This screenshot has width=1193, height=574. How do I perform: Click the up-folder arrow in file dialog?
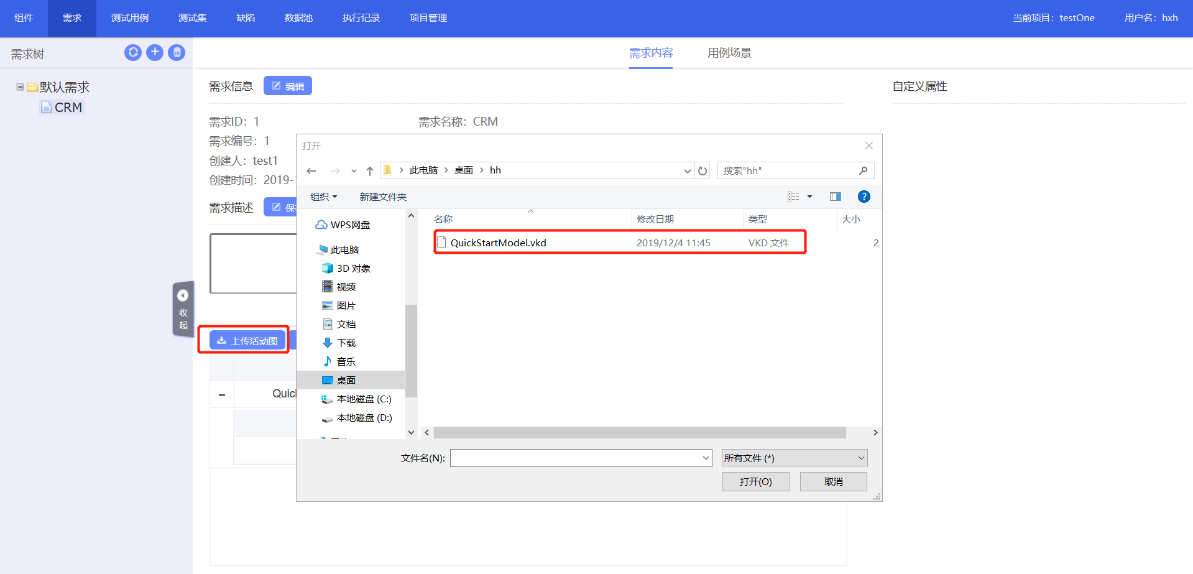coord(370,171)
